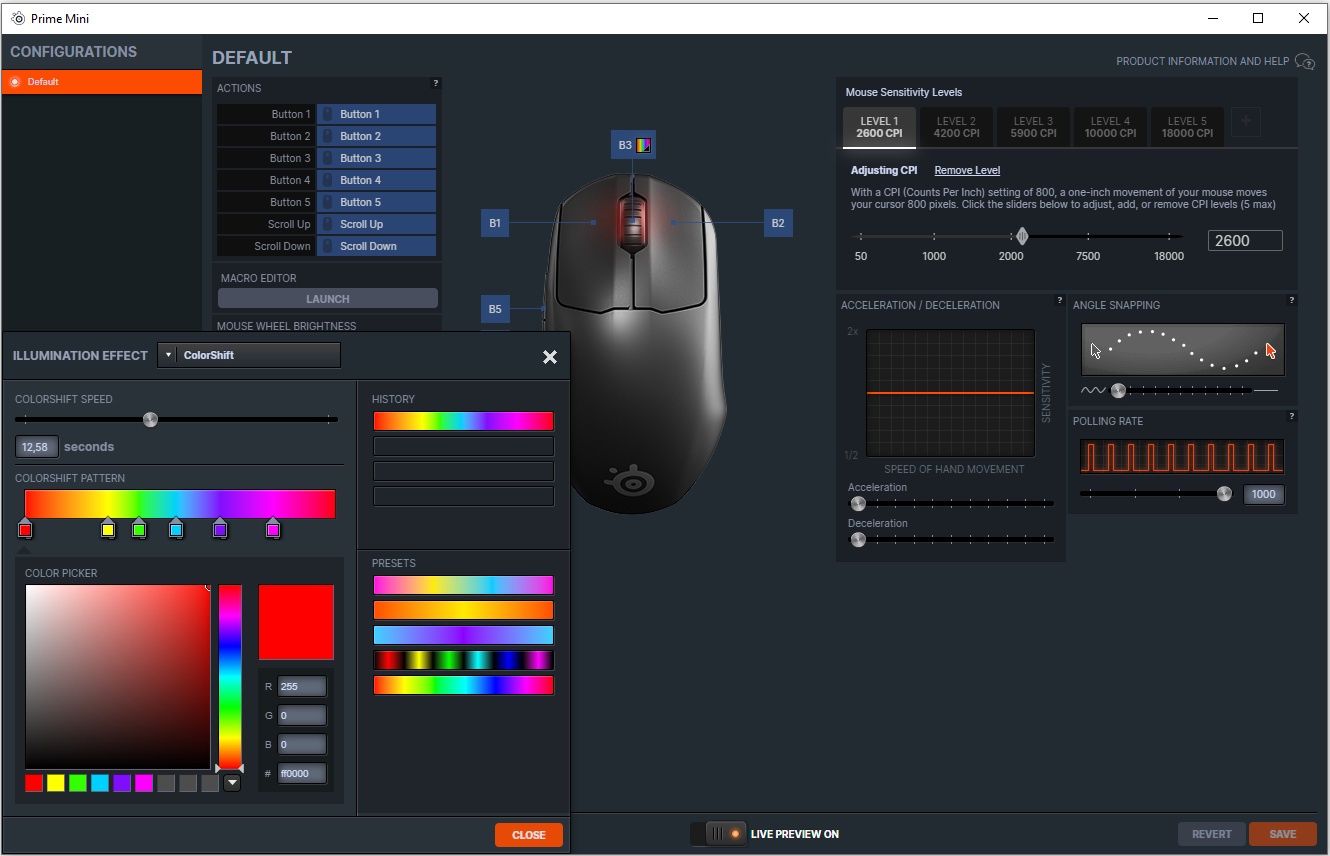Open the Button 1 action dropdown
The width and height of the screenshot is (1330, 856).
pyautogui.click(x=376, y=114)
